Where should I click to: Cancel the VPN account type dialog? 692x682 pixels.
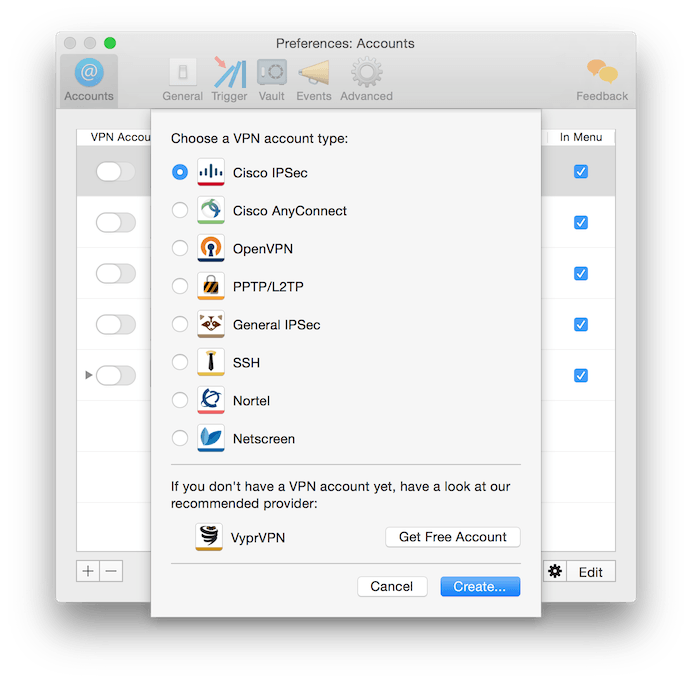point(392,587)
